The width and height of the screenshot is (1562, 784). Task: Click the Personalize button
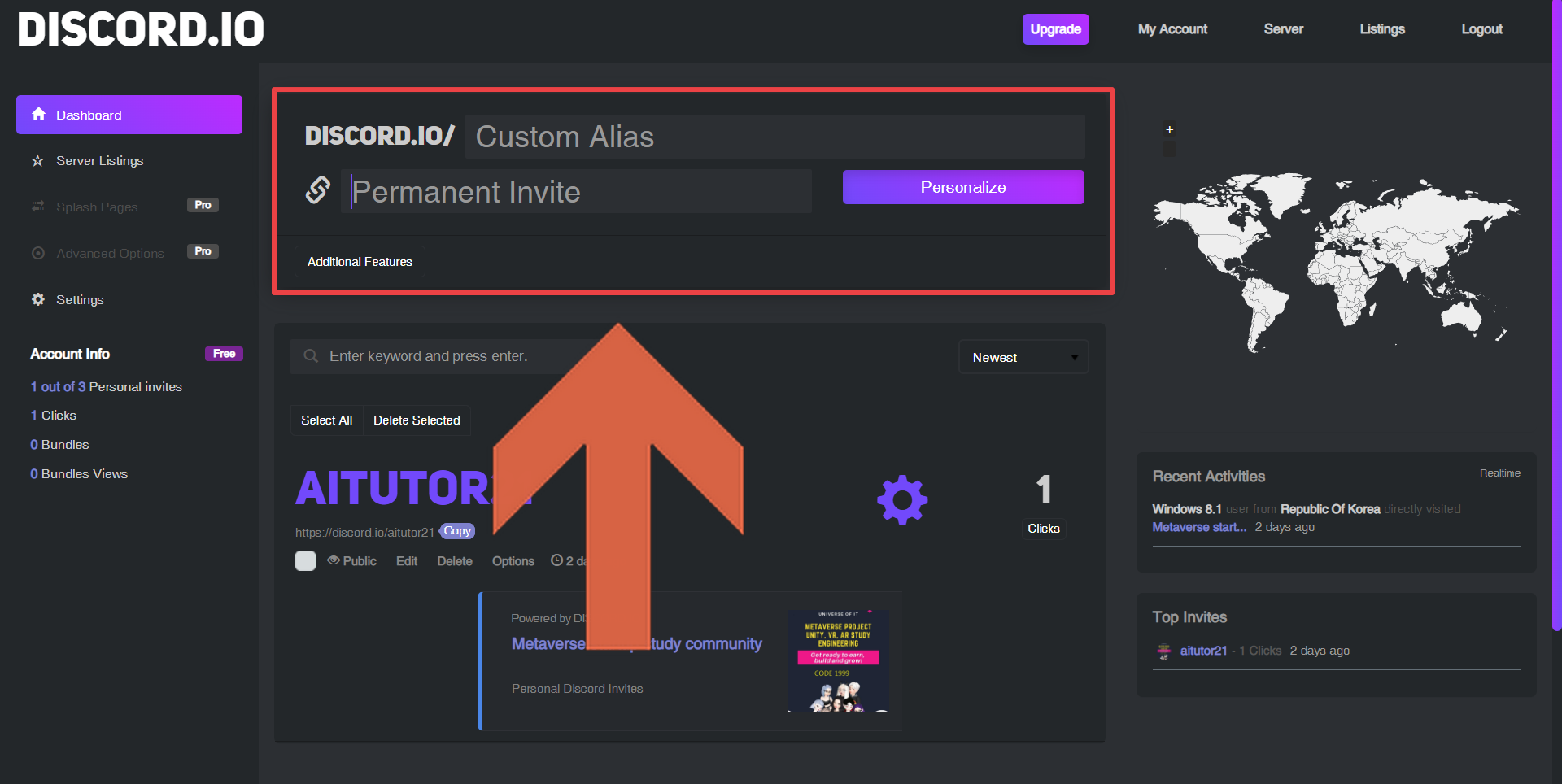(x=963, y=187)
